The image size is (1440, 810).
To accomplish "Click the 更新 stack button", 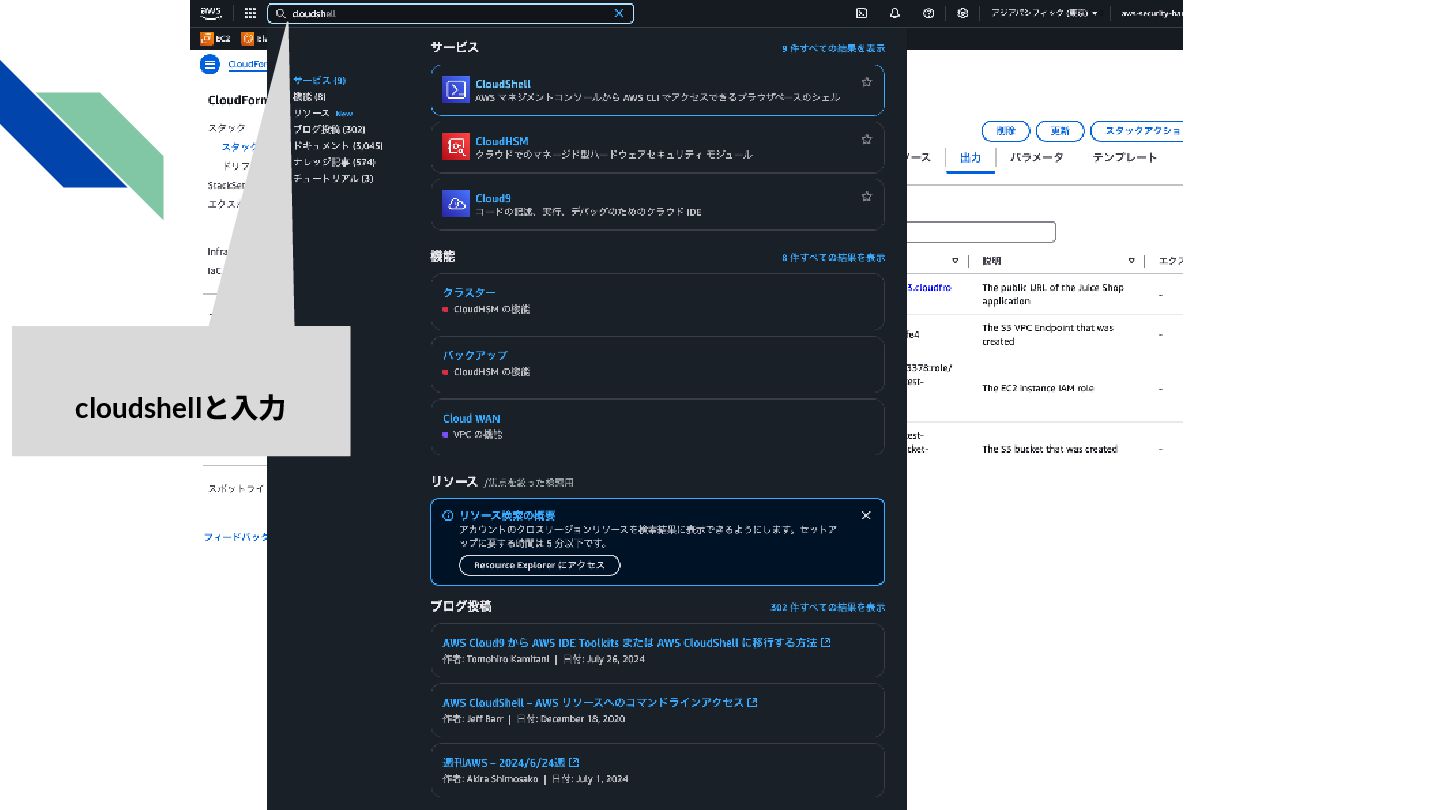I will click(x=1060, y=131).
